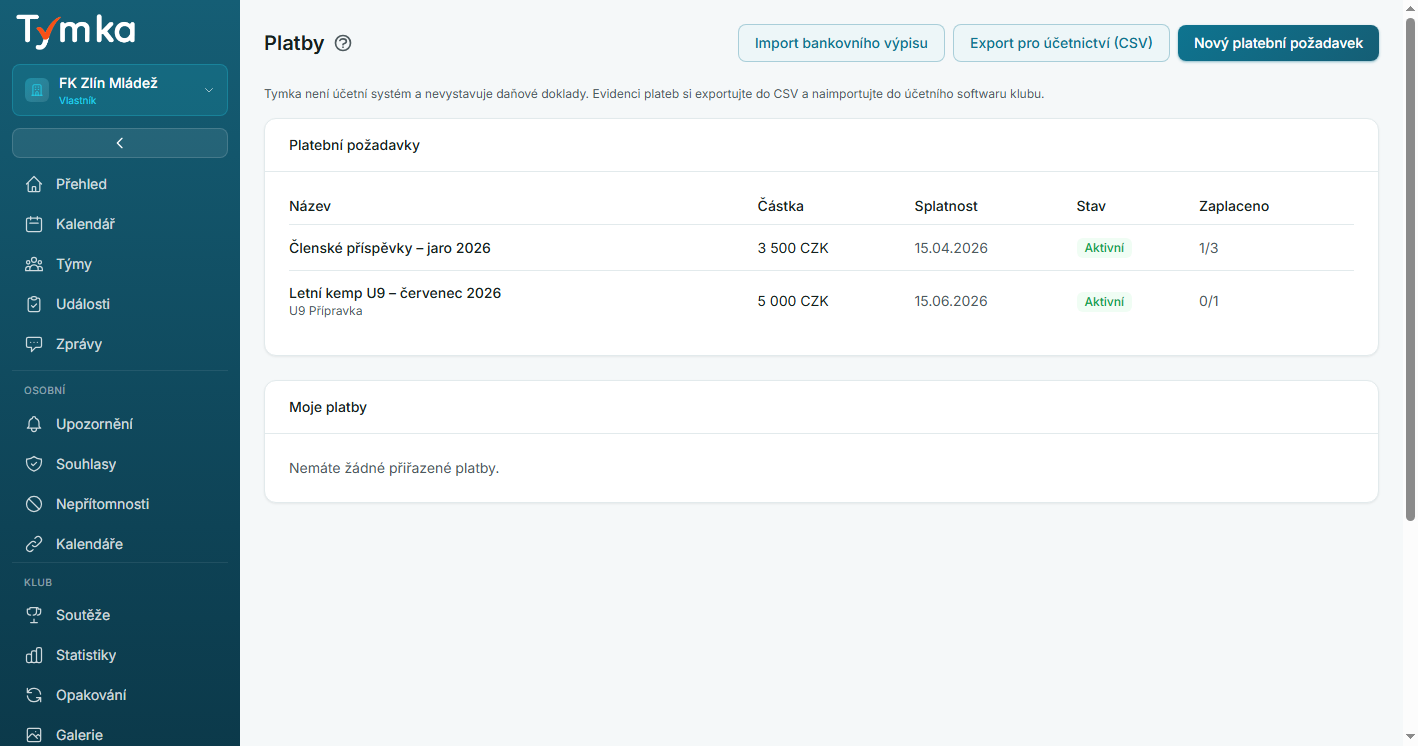
Task: Click the due date 15.06.2026
Action: point(951,301)
